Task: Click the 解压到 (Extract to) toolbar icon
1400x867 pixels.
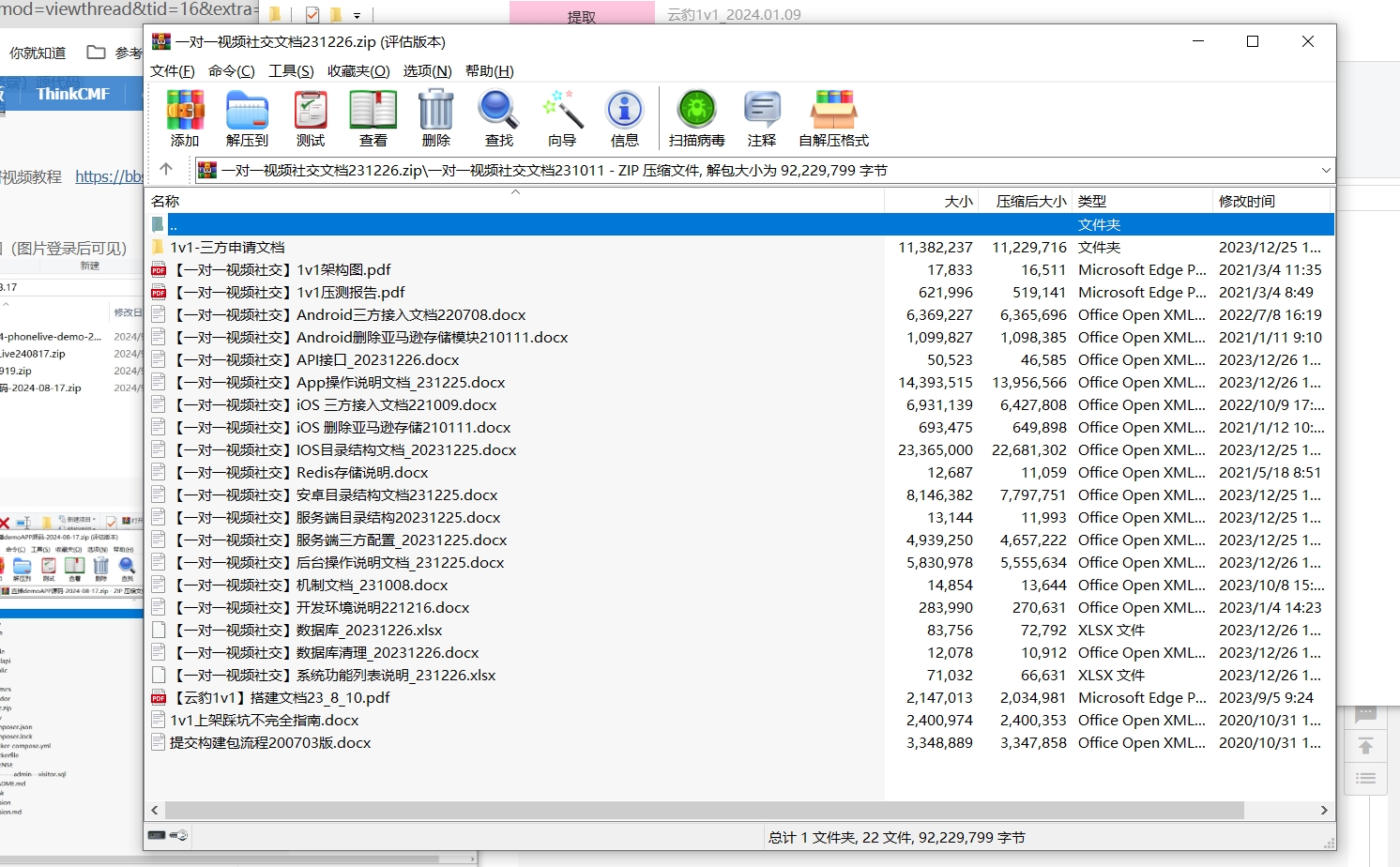Action: click(248, 111)
